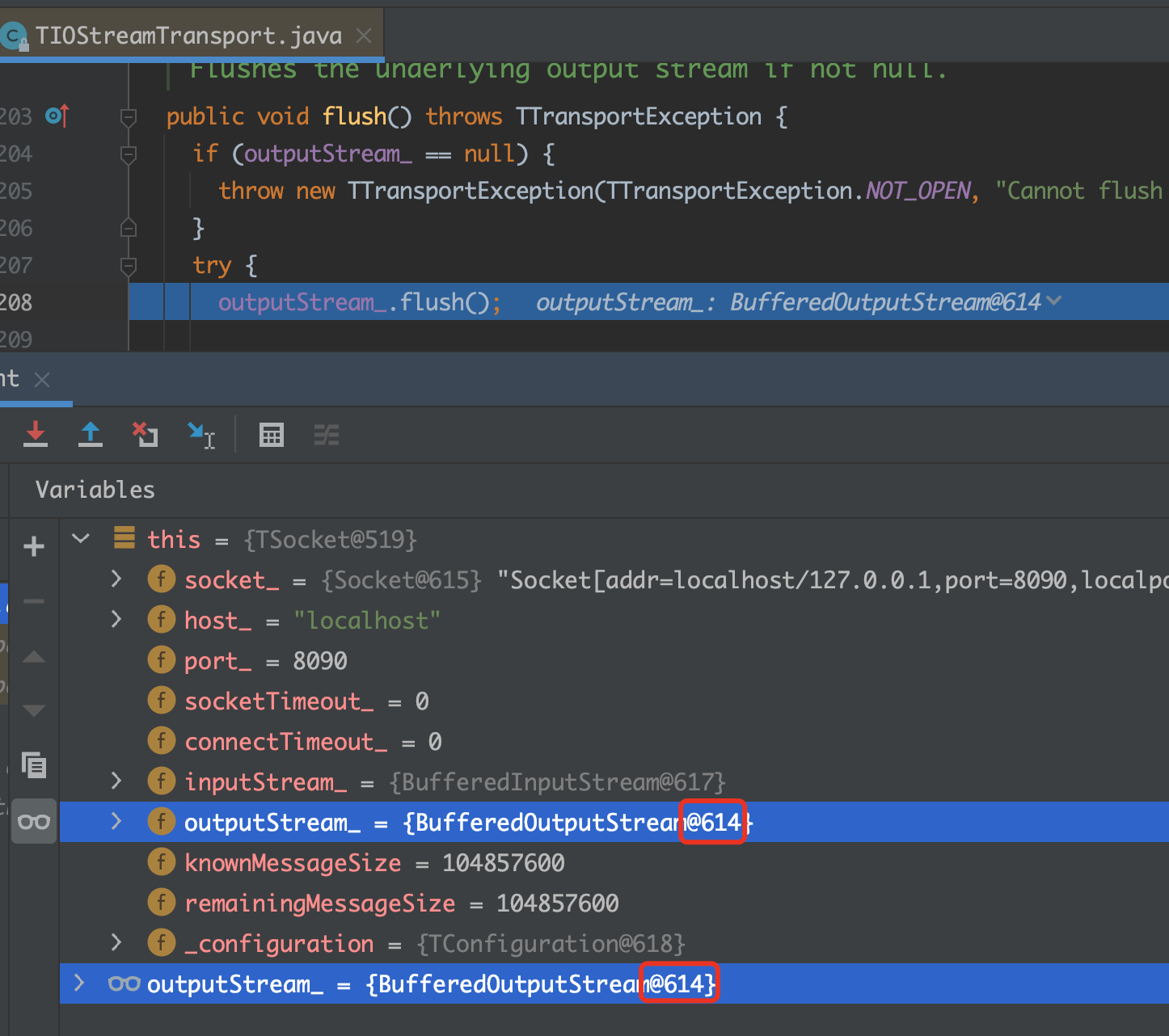The height and width of the screenshot is (1036, 1169).
Task: Close the TIOStreamTransport.java tab
Action: tap(364, 36)
